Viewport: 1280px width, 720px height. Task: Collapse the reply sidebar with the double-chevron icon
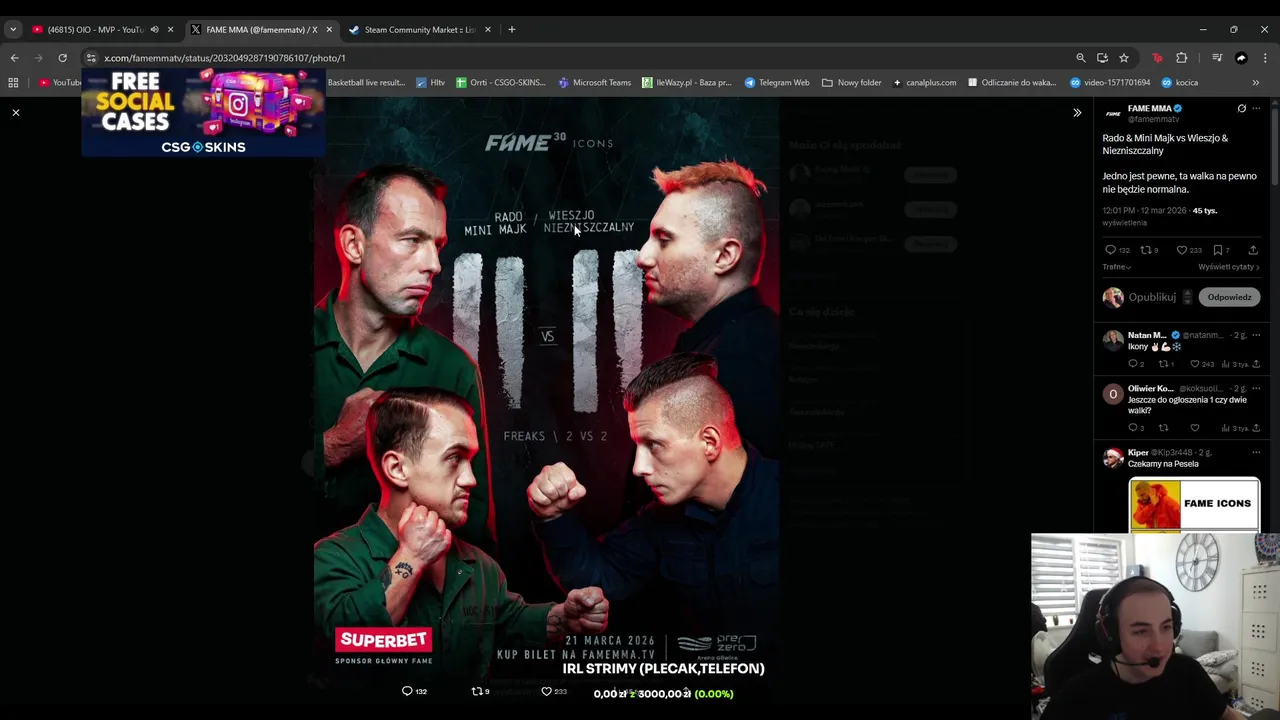click(x=1077, y=113)
